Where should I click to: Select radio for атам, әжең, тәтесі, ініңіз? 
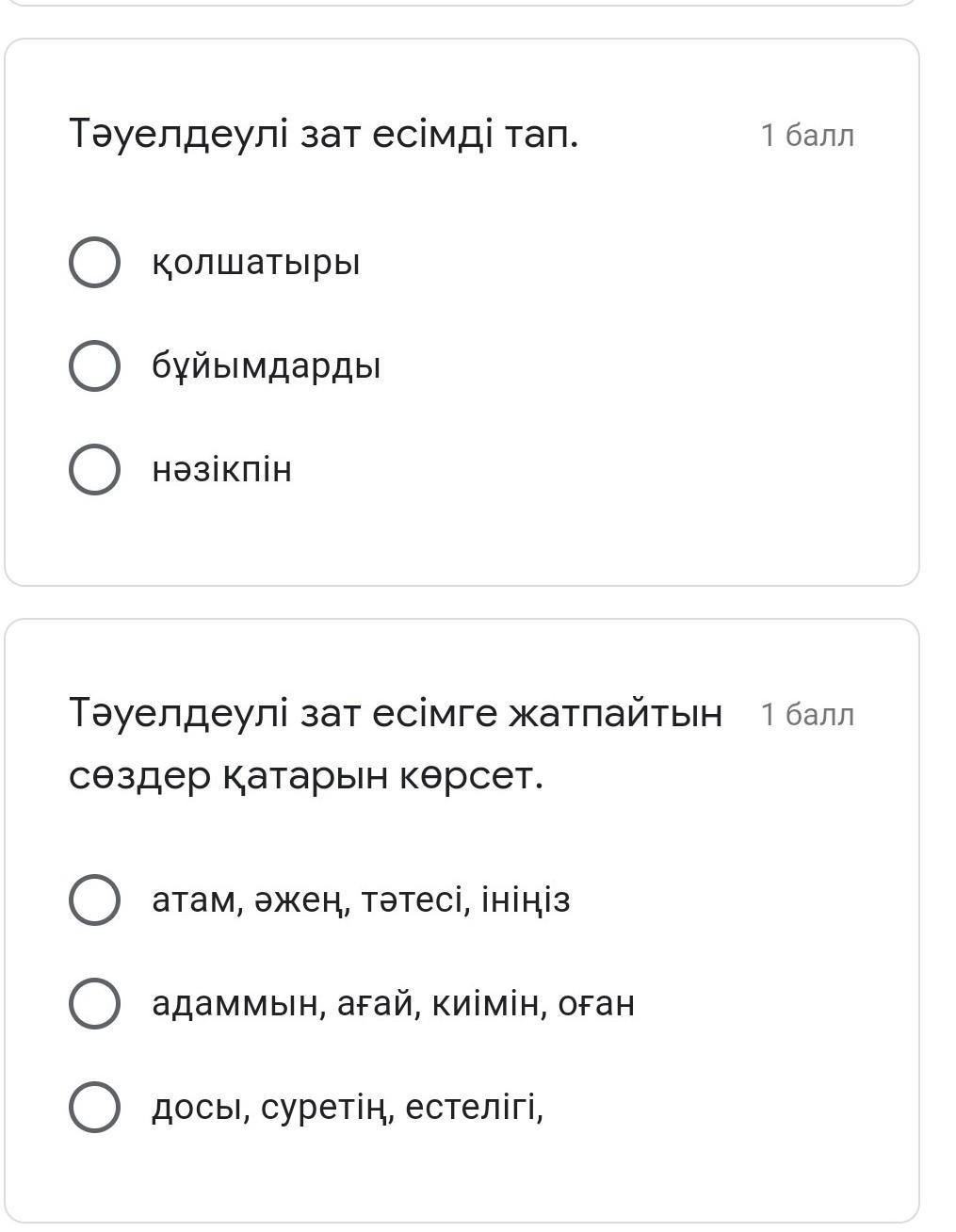[x=94, y=900]
